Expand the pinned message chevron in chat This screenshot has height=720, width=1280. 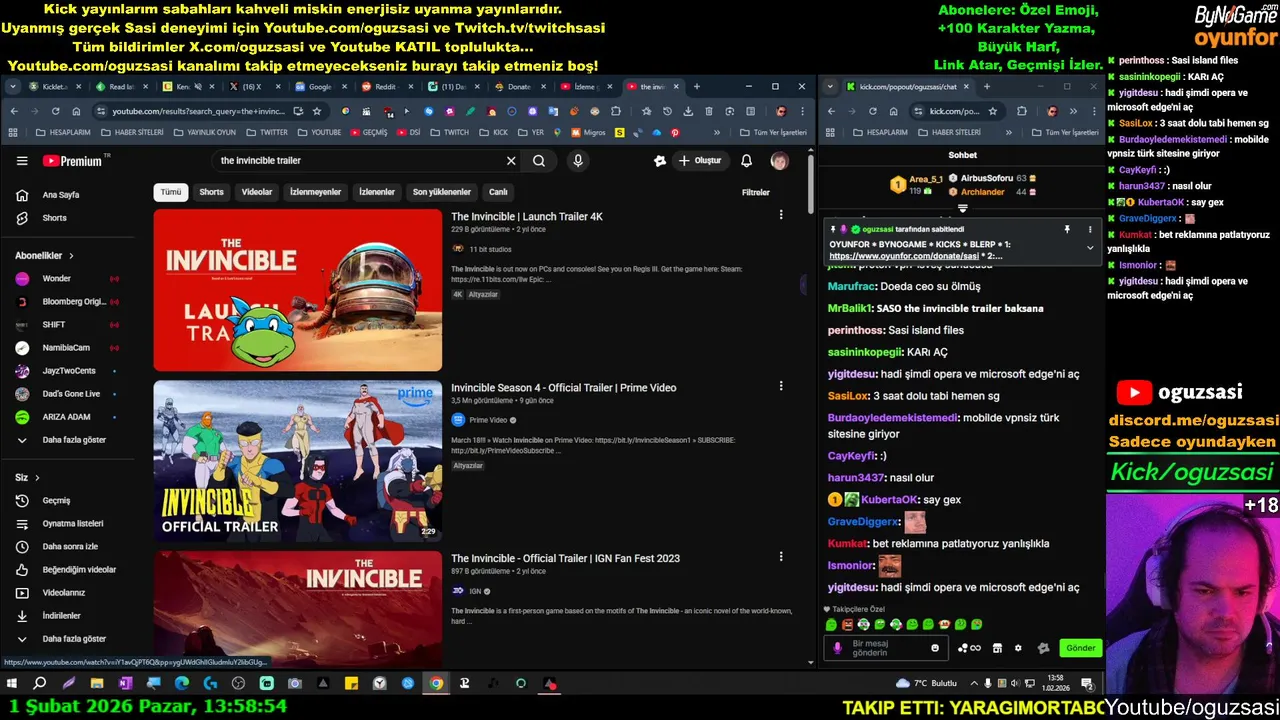click(x=1090, y=247)
